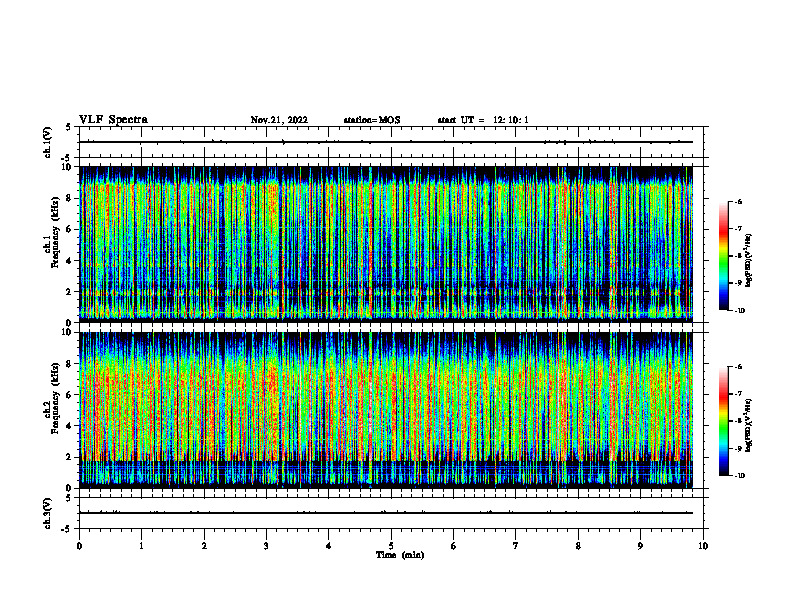
Task: Click the time-axis tick label "3"
Action: click(x=266, y=546)
